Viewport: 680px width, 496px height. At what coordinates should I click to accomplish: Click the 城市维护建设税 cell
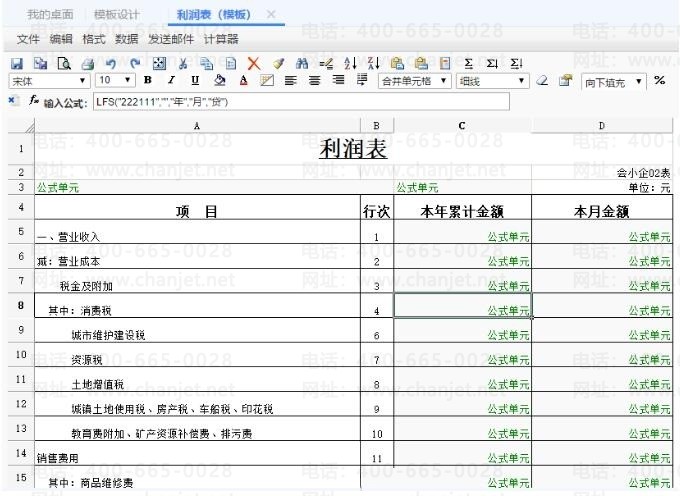point(197,330)
